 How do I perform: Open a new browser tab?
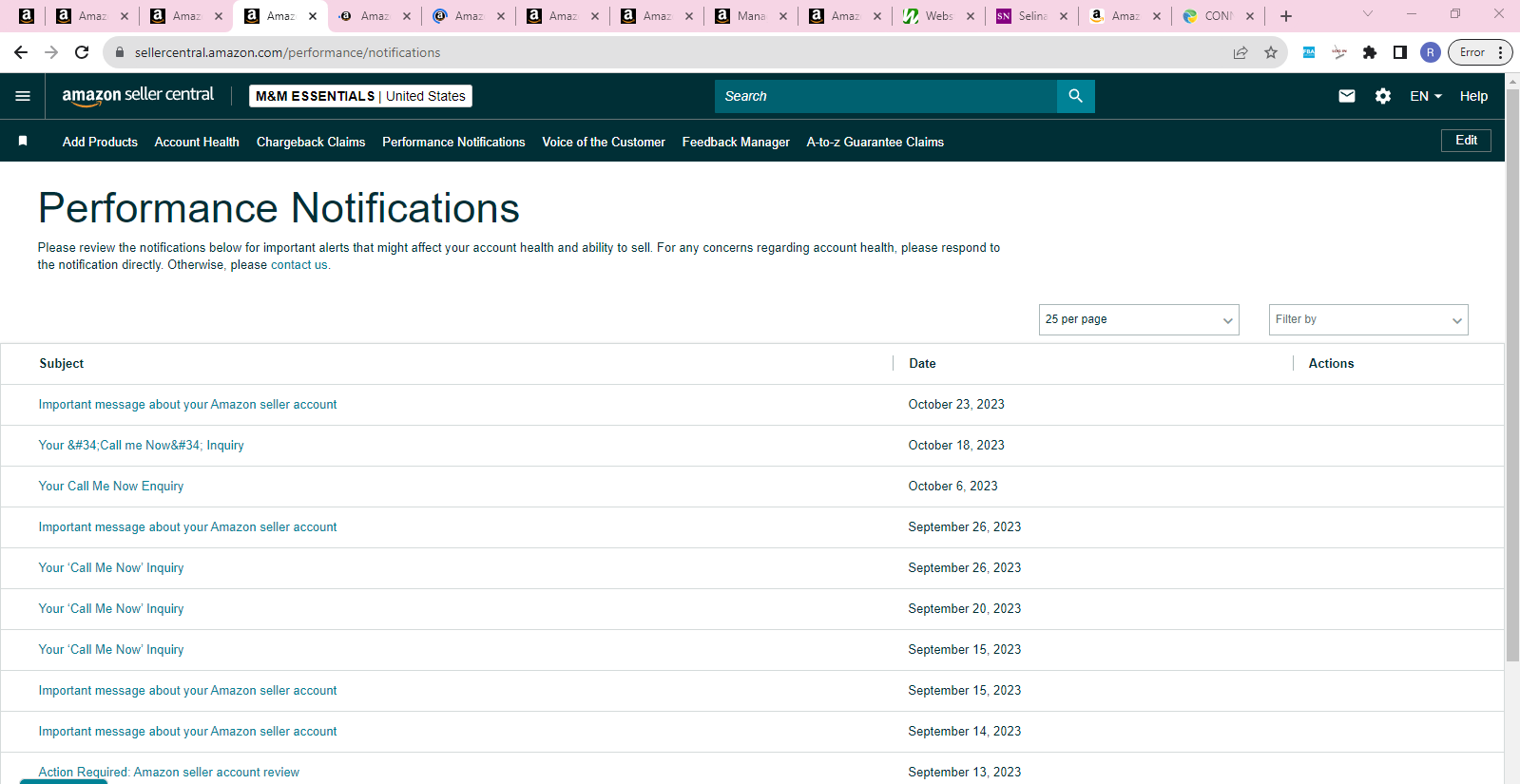tap(1286, 16)
